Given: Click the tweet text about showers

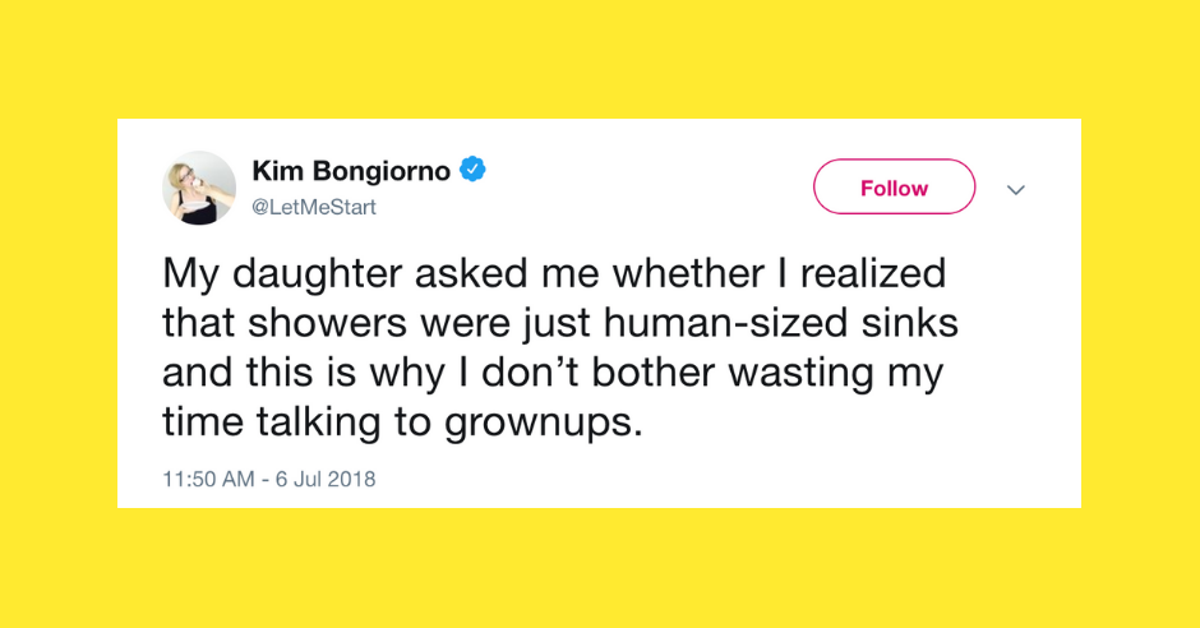Looking at the screenshot, I should click(560, 346).
